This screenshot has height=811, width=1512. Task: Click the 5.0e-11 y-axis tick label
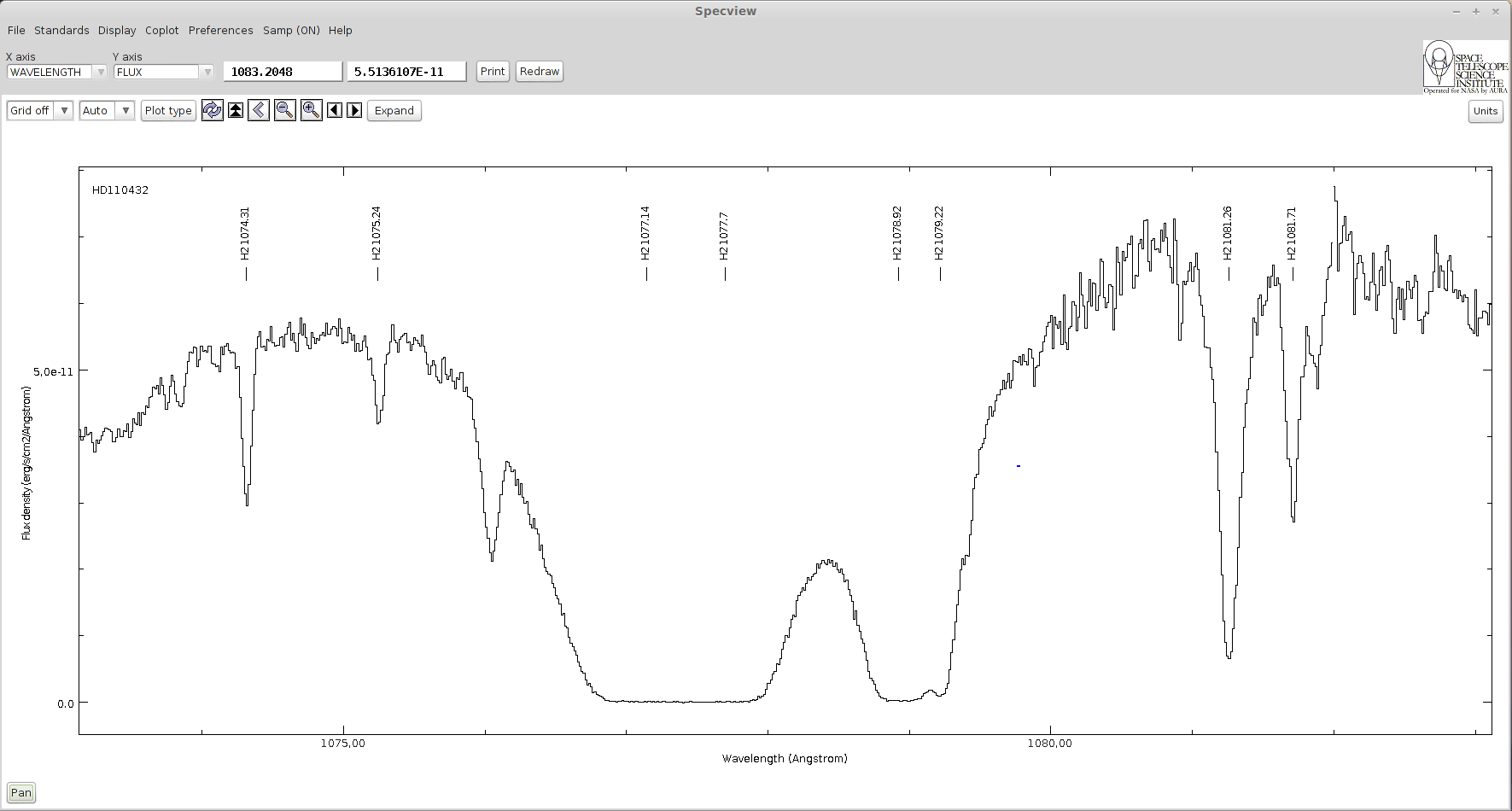click(x=53, y=371)
